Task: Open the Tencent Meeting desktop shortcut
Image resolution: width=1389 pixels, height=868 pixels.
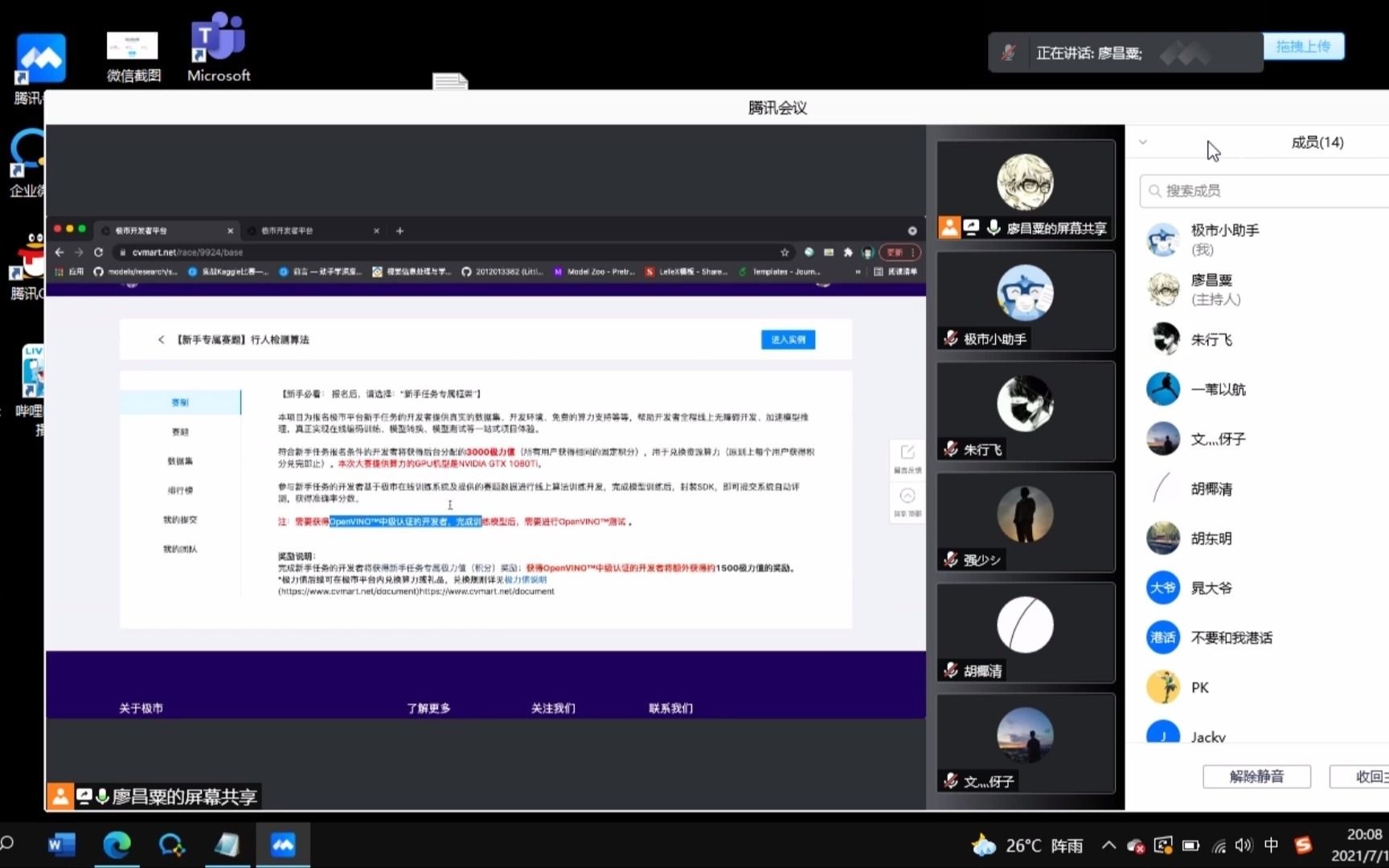Action: click(39, 68)
